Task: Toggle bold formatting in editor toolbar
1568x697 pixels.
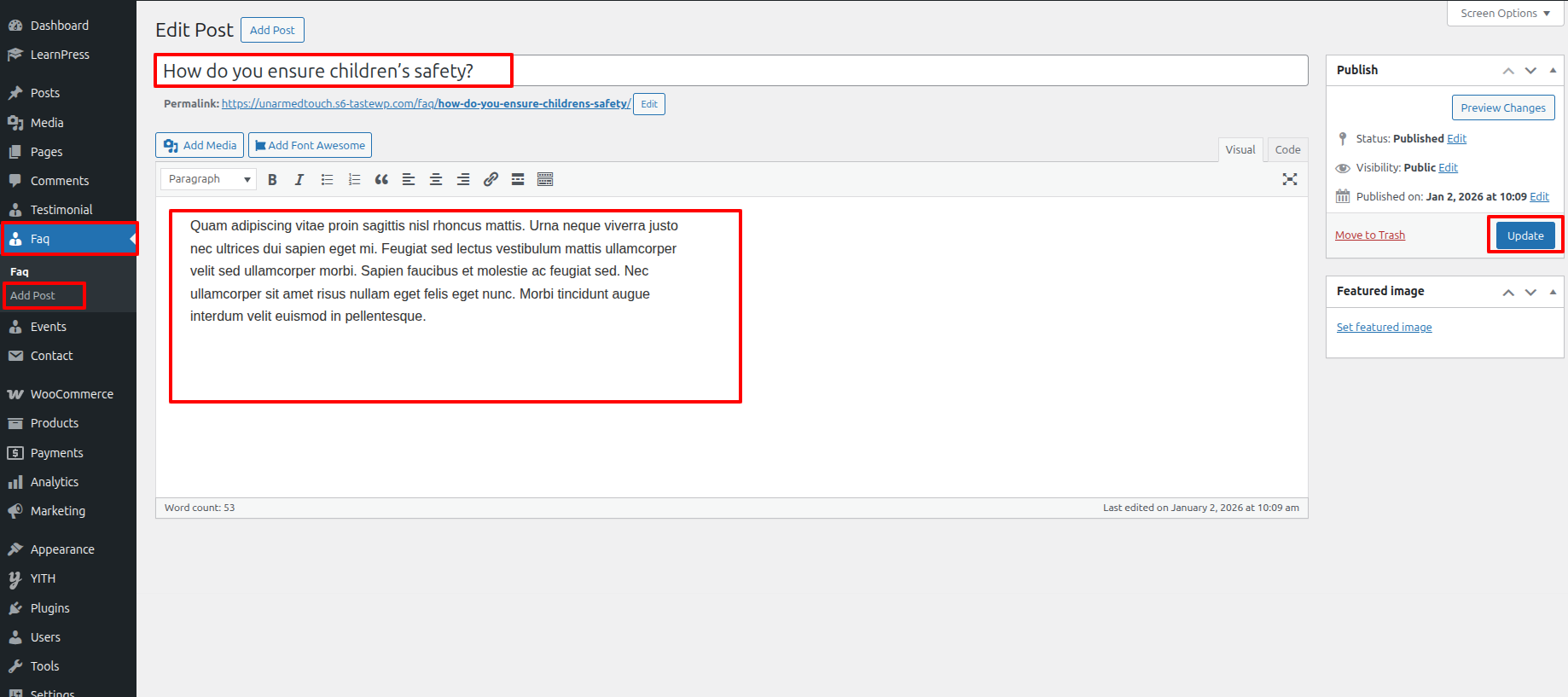Action: pos(272,179)
